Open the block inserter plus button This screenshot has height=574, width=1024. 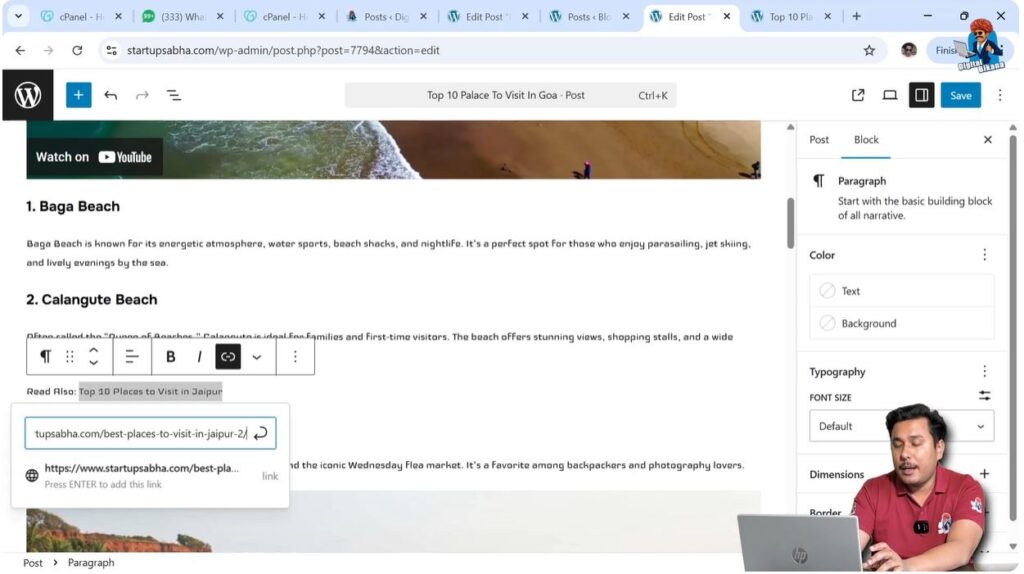pos(78,95)
